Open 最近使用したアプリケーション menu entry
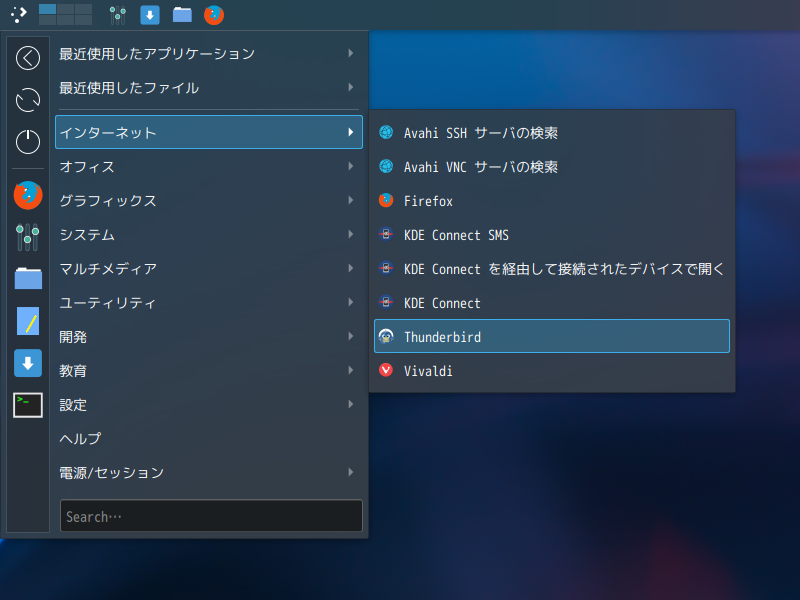 pos(209,53)
